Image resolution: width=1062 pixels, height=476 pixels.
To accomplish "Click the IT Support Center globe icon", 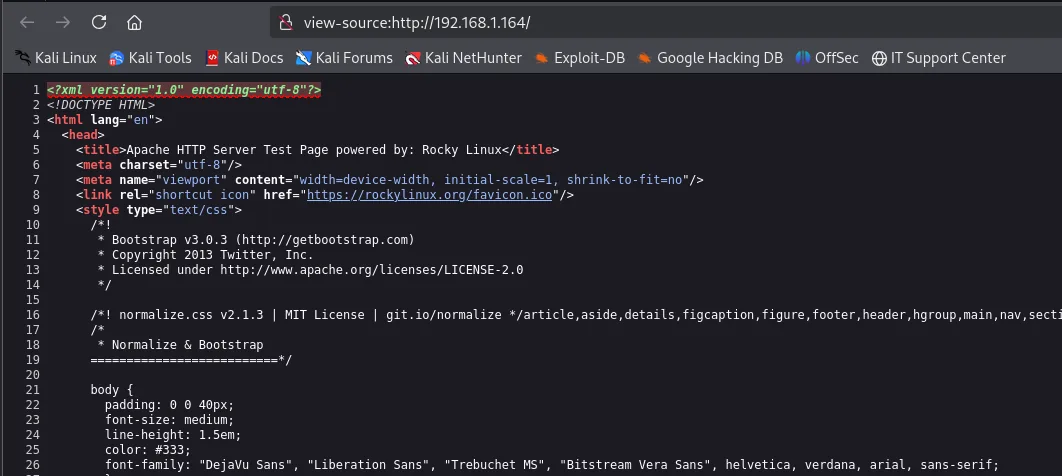I will (x=879, y=58).
